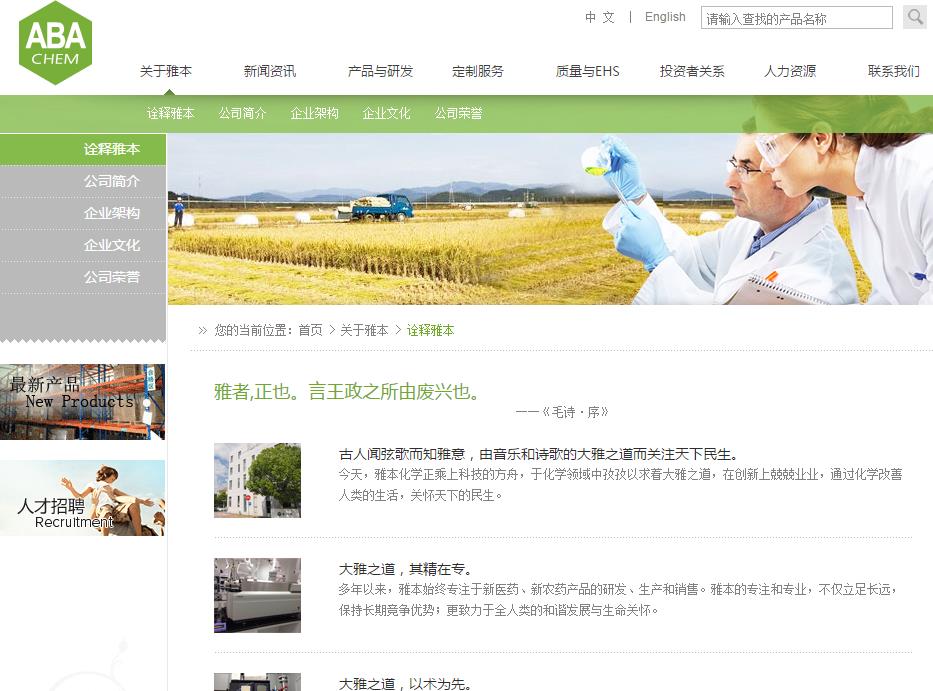Click paragraph starting 多年以来，雅本始终专注

pos(618,599)
